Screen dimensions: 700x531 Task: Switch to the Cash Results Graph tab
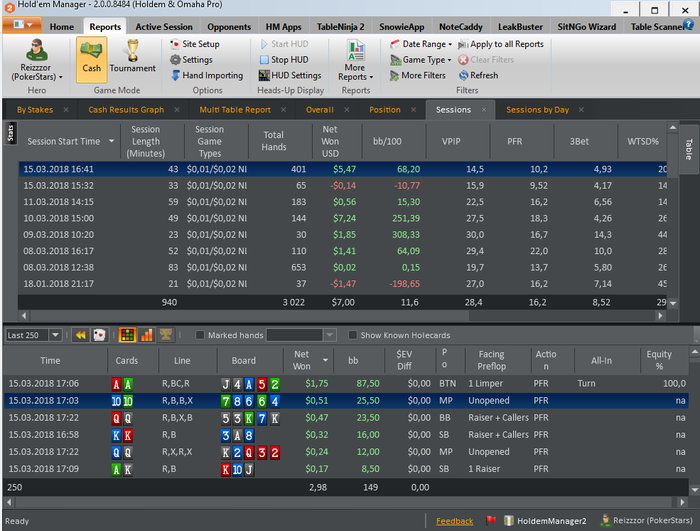126,110
